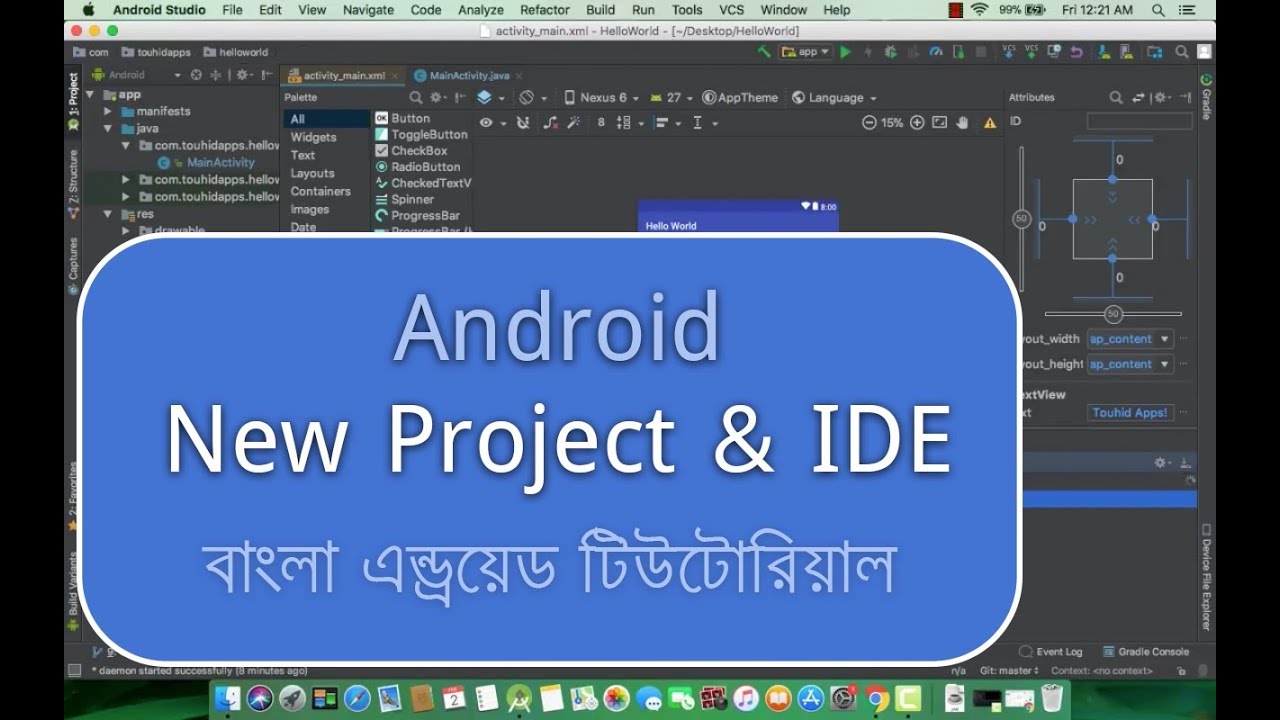Select the Widgets palette category
1280x720 pixels.
pyautogui.click(x=313, y=138)
